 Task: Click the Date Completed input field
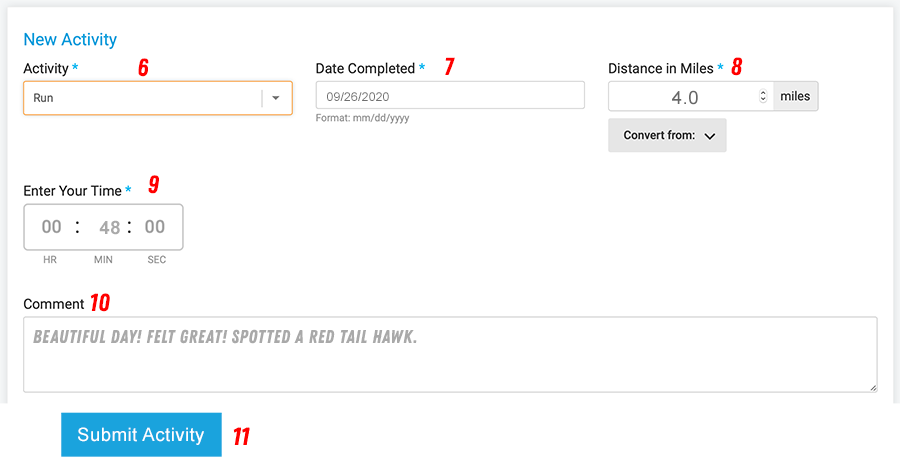450,95
